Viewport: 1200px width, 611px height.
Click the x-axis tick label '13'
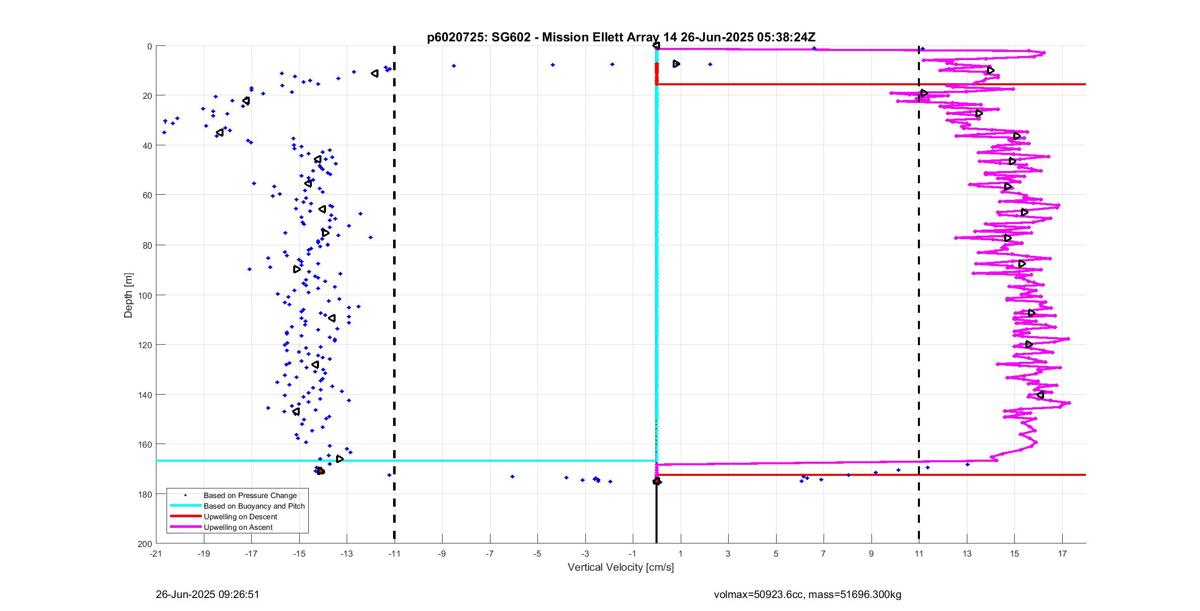tap(967, 553)
